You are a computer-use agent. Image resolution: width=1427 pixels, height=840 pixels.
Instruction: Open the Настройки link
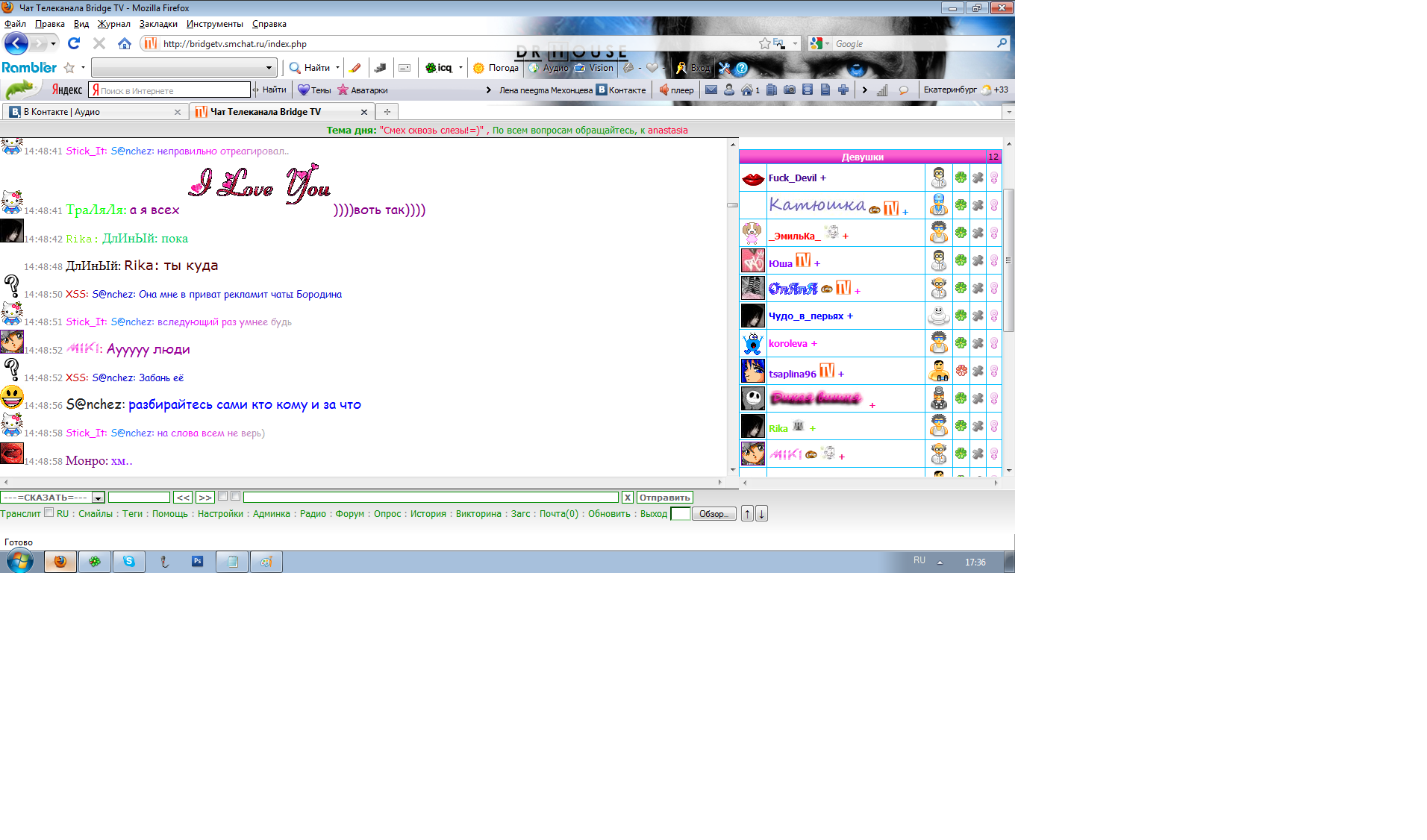[220, 514]
